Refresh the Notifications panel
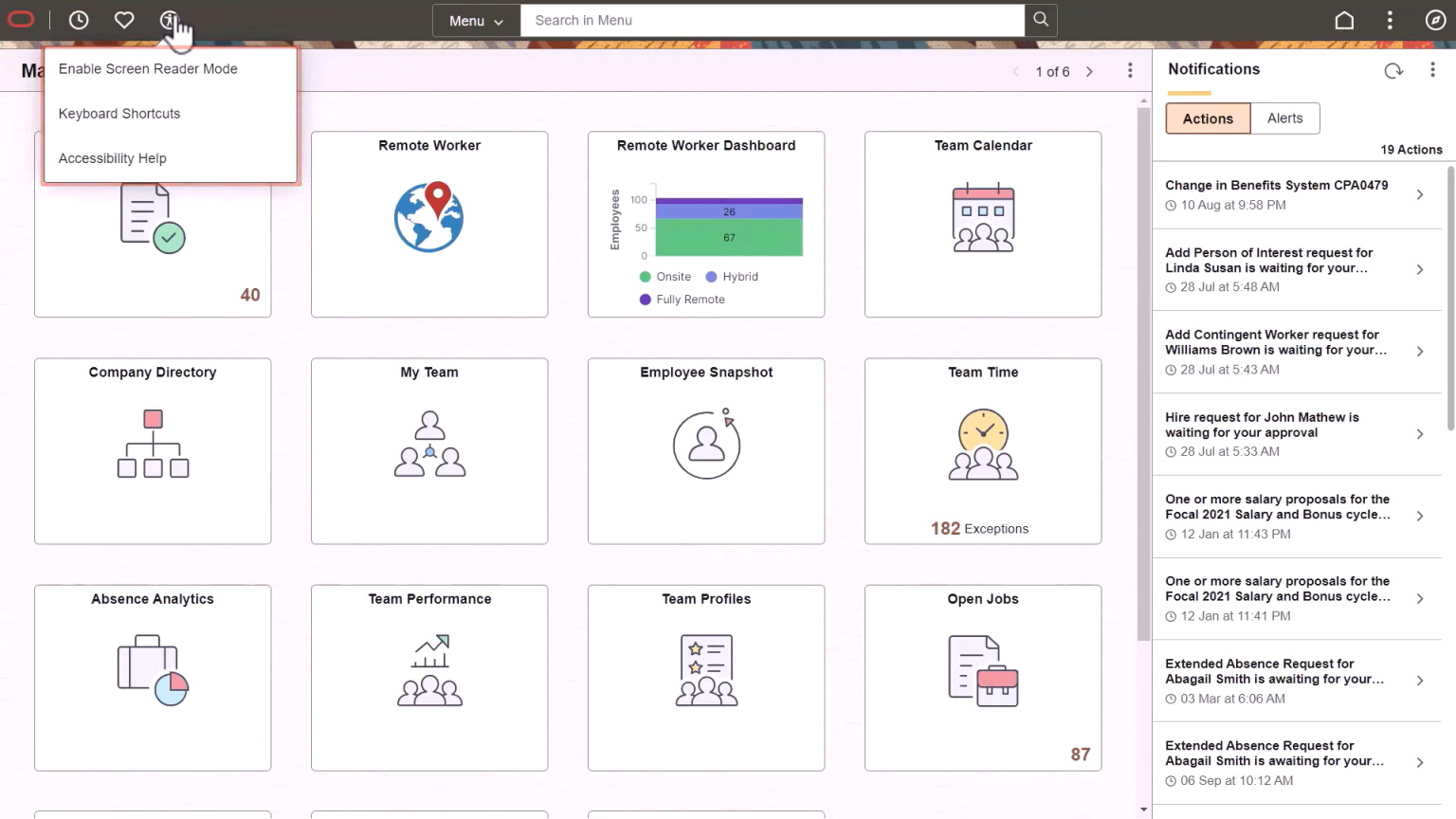The width and height of the screenshot is (1456, 819). pos(1393,70)
